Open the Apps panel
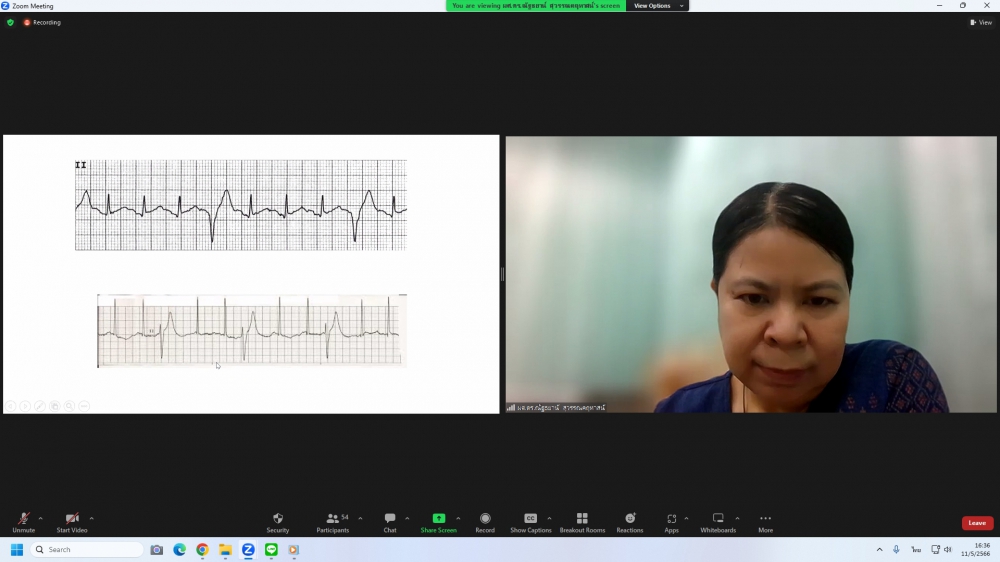Screen dimensions: 1000x562 coord(671,522)
